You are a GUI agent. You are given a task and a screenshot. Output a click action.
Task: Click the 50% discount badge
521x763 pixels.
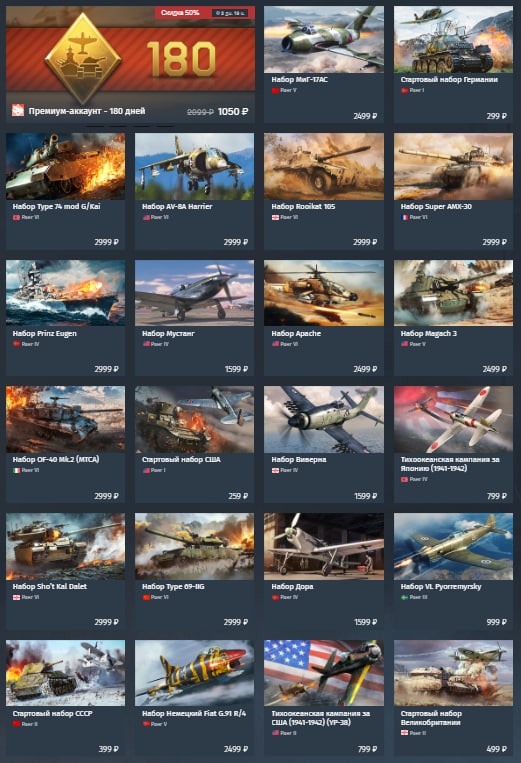pos(180,13)
